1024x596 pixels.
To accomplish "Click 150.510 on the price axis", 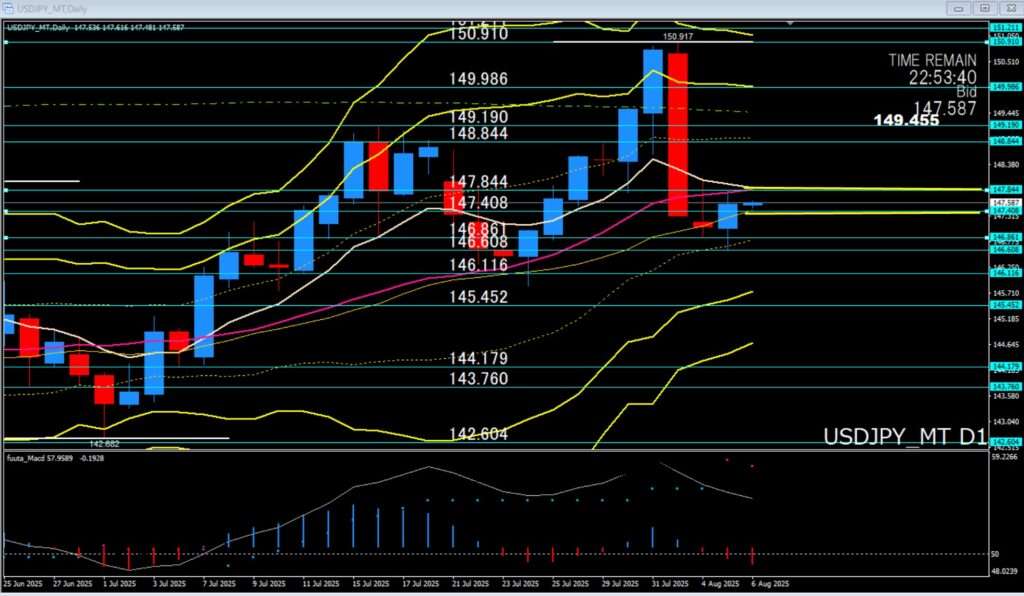I will point(1006,63).
